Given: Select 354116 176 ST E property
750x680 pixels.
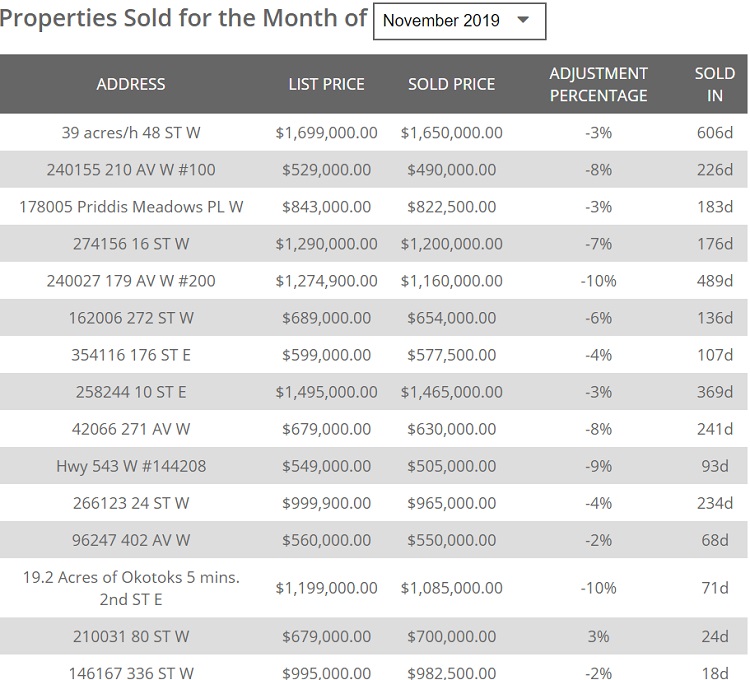Looking at the screenshot, I should (131, 355).
